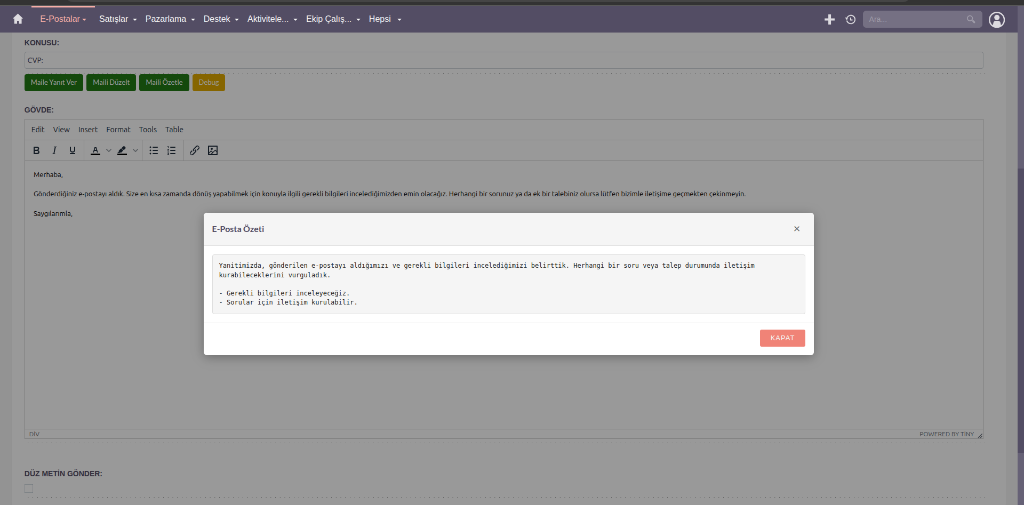Create a bullet list

pyautogui.click(x=154, y=150)
